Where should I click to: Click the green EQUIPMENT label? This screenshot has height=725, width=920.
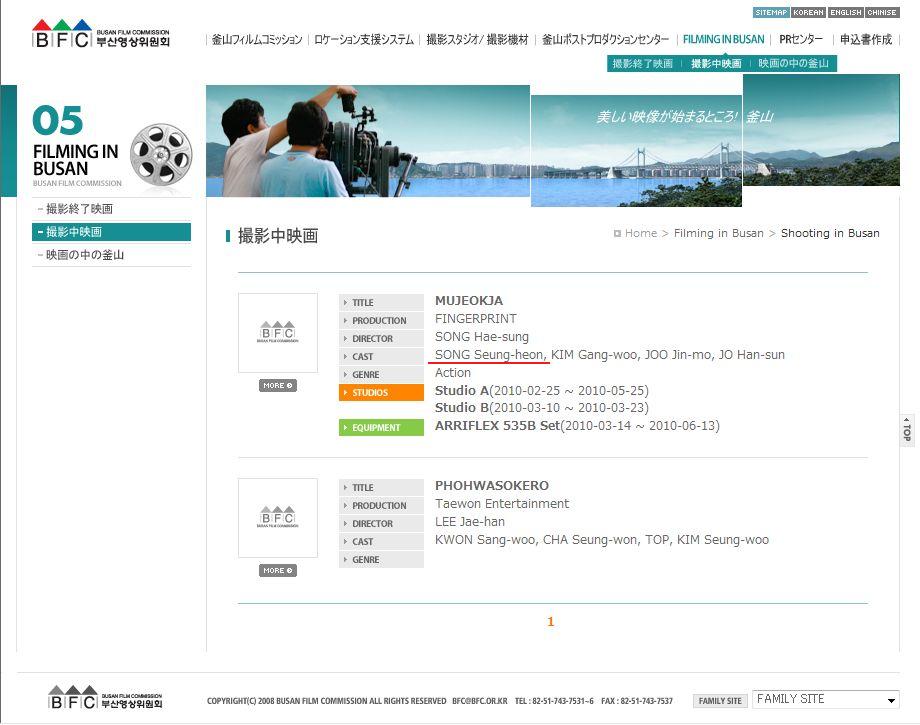tap(381, 428)
